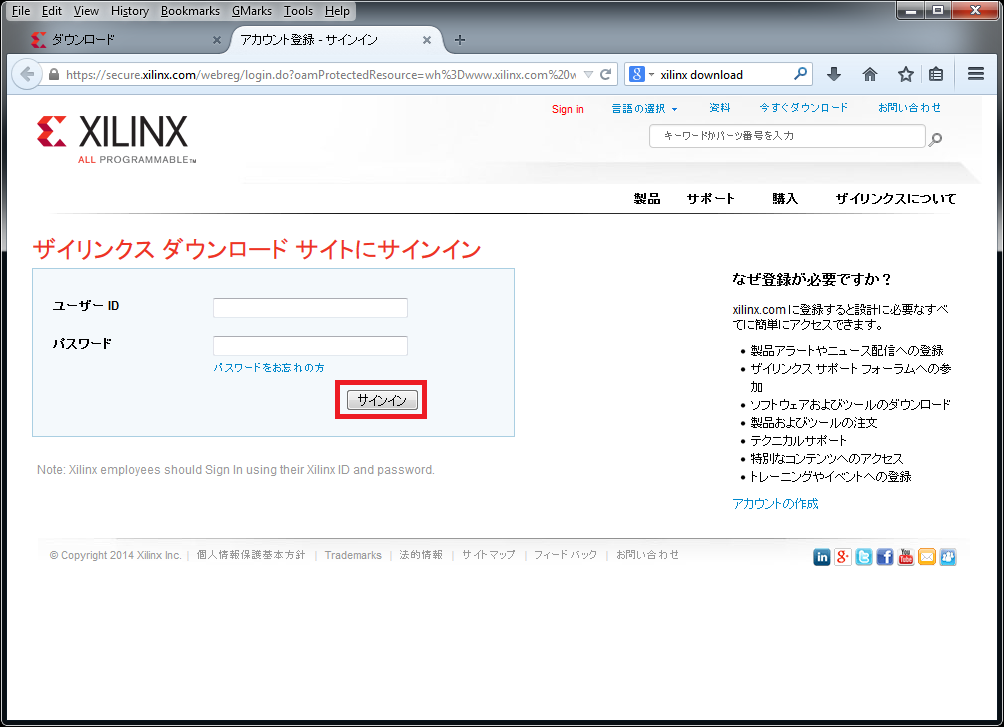Open 個人情報保護基本方針 footer link

(x=251, y=555)
